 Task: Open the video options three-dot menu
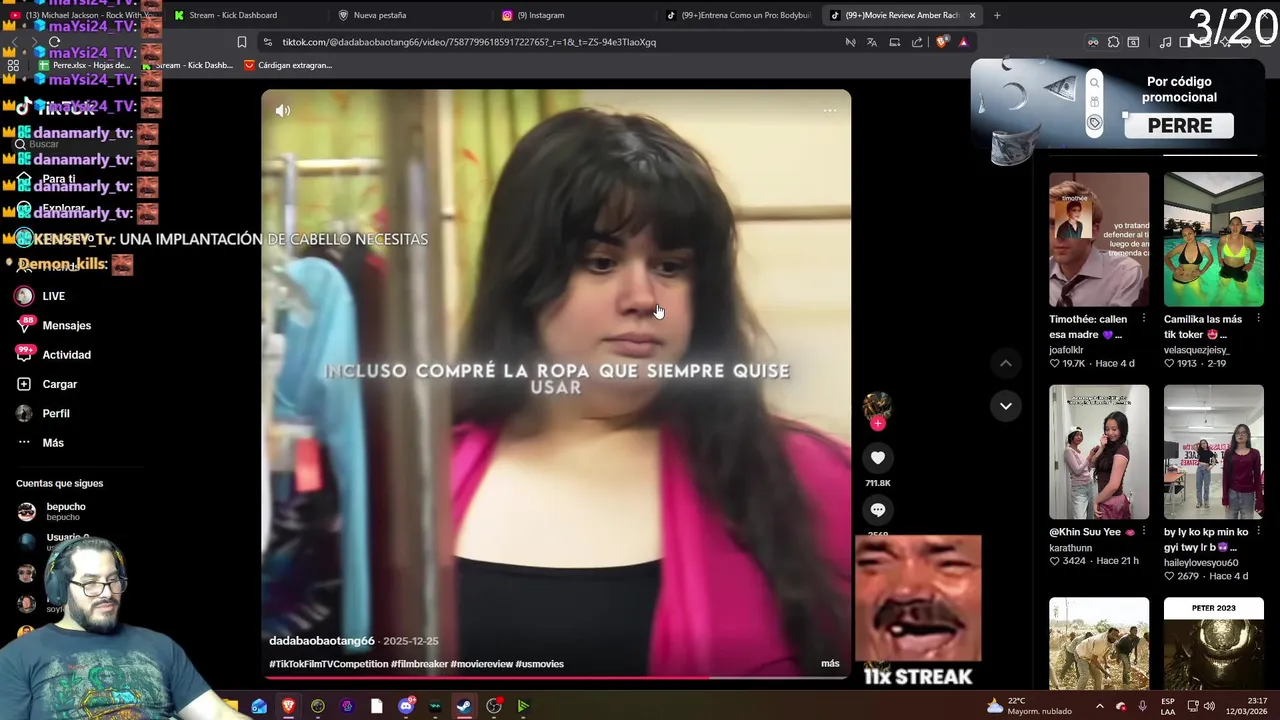pos(830,111)
